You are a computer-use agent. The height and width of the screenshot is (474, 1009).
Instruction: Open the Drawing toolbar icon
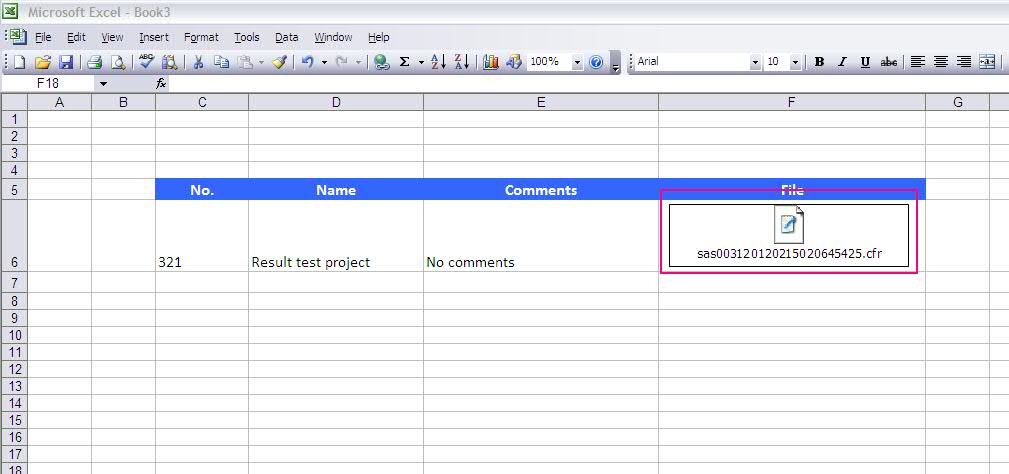[513, 62]
